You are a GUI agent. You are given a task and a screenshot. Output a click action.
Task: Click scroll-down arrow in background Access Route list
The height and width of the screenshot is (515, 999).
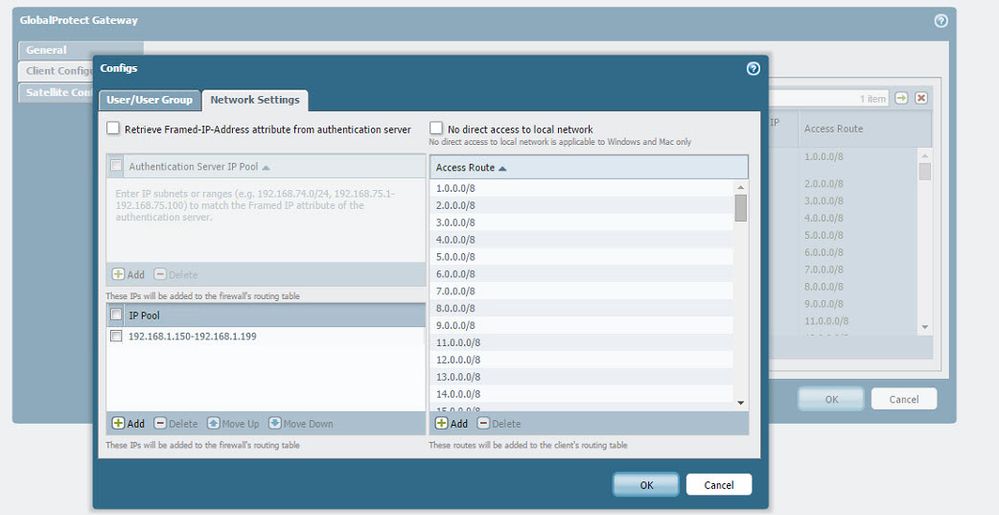(924, 327)
